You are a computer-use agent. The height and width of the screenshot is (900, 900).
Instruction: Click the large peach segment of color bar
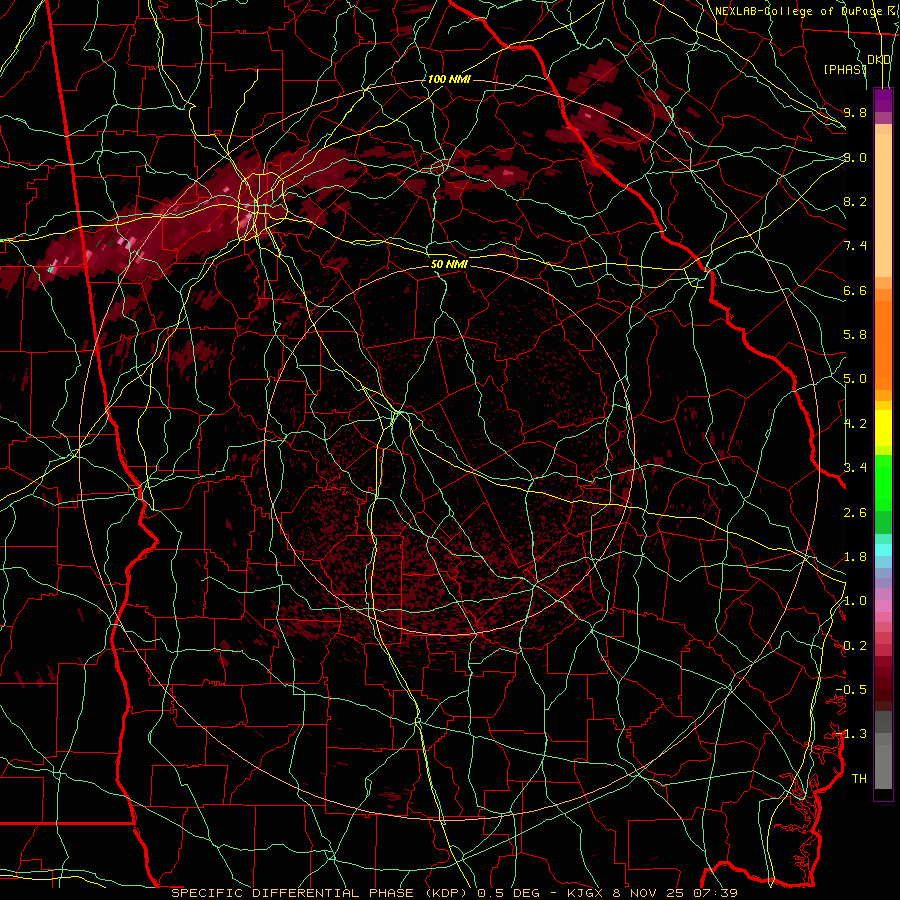coord(883,205)
